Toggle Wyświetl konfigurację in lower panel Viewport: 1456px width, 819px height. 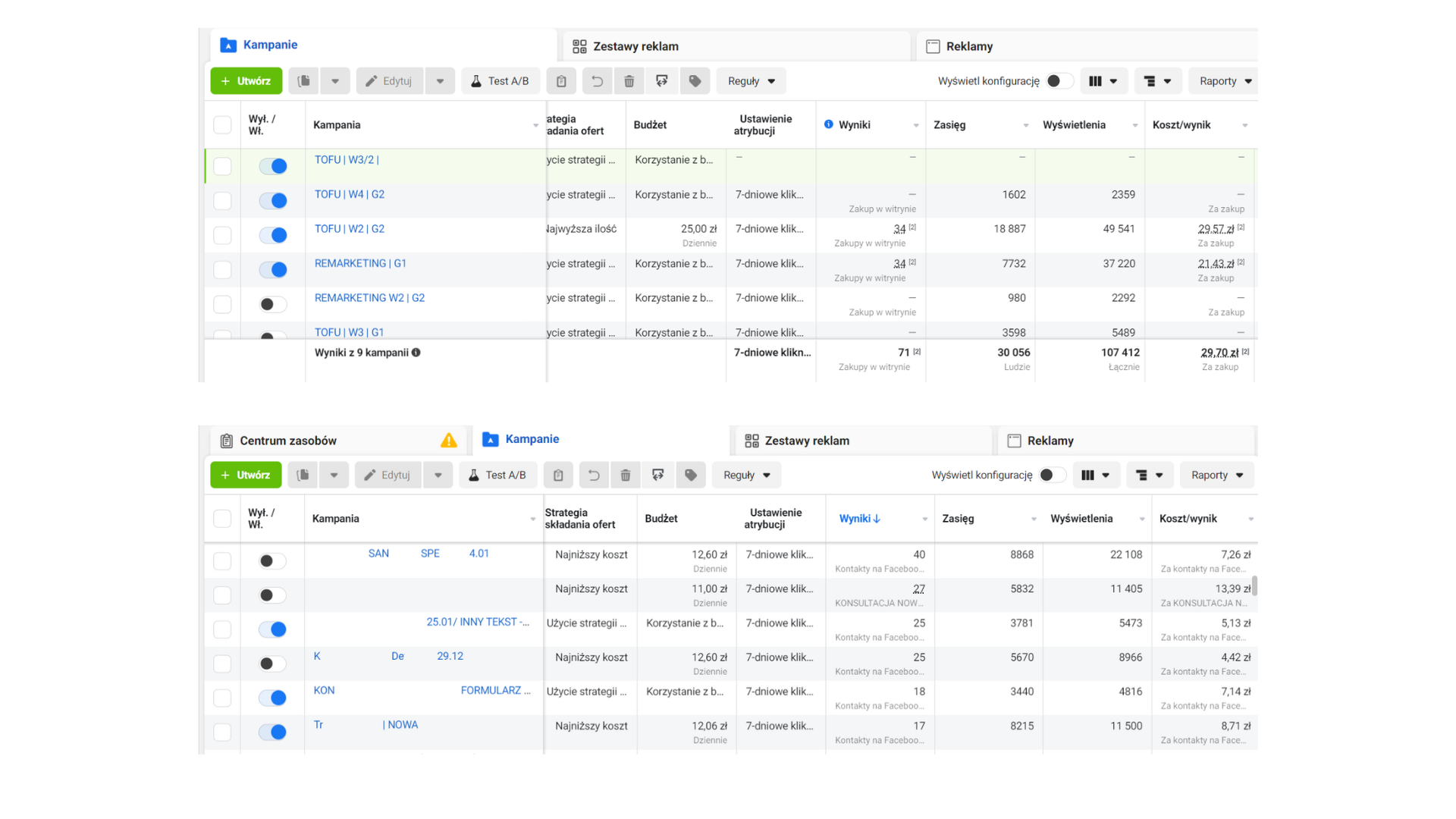click(1053, 475)
